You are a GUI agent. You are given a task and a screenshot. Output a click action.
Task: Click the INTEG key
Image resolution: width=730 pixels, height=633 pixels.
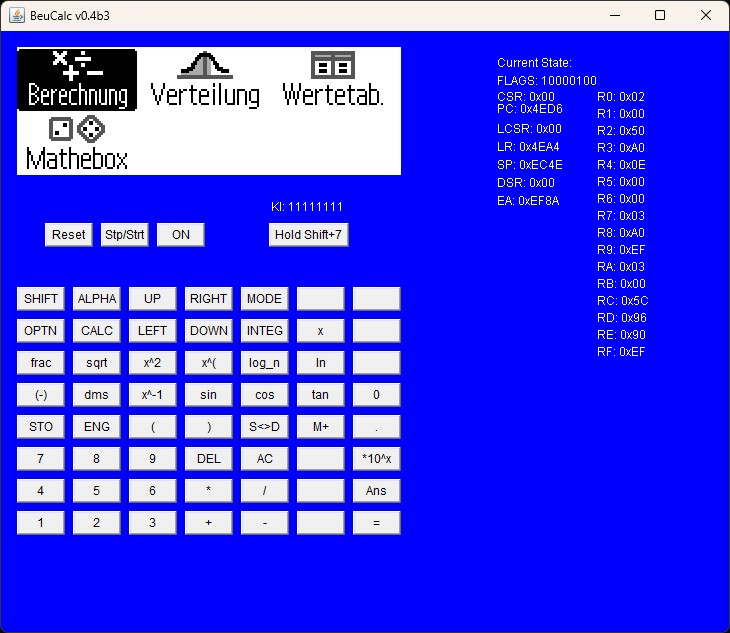(x=264, y=331)
